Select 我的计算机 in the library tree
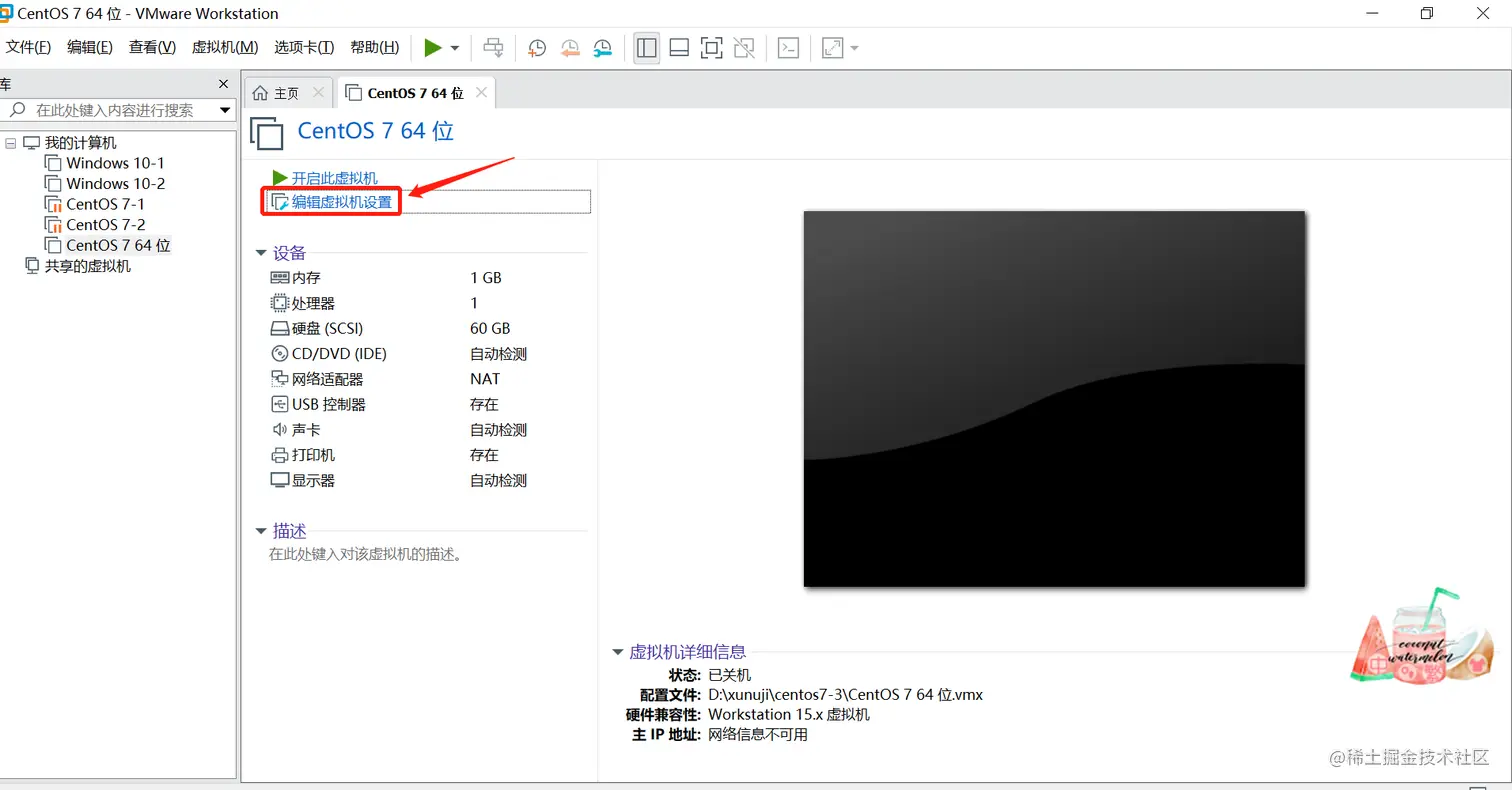This screenshot has width=1512, height=790. (x=80, y=143)
